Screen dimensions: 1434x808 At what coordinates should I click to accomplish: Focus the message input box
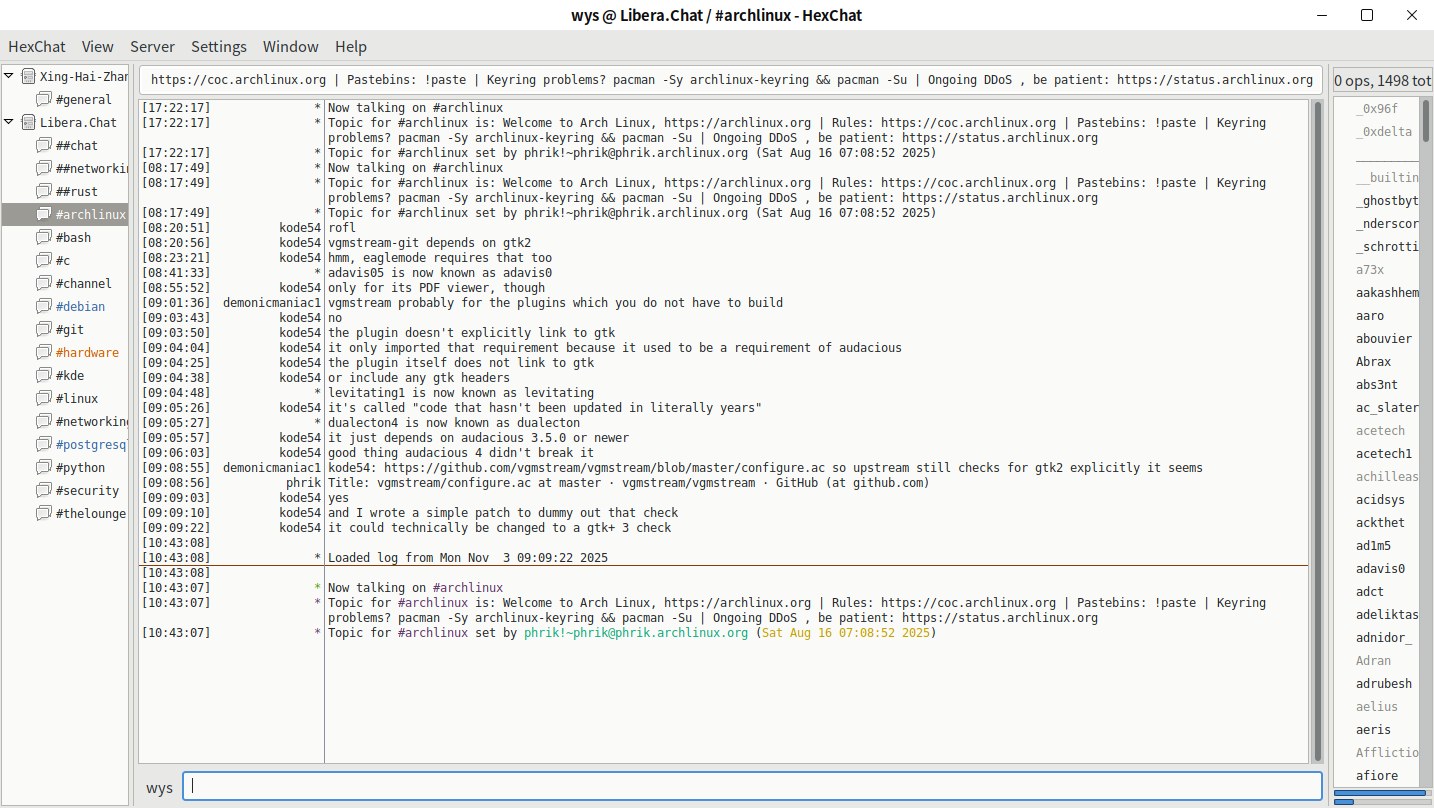[x=752, y=786]
